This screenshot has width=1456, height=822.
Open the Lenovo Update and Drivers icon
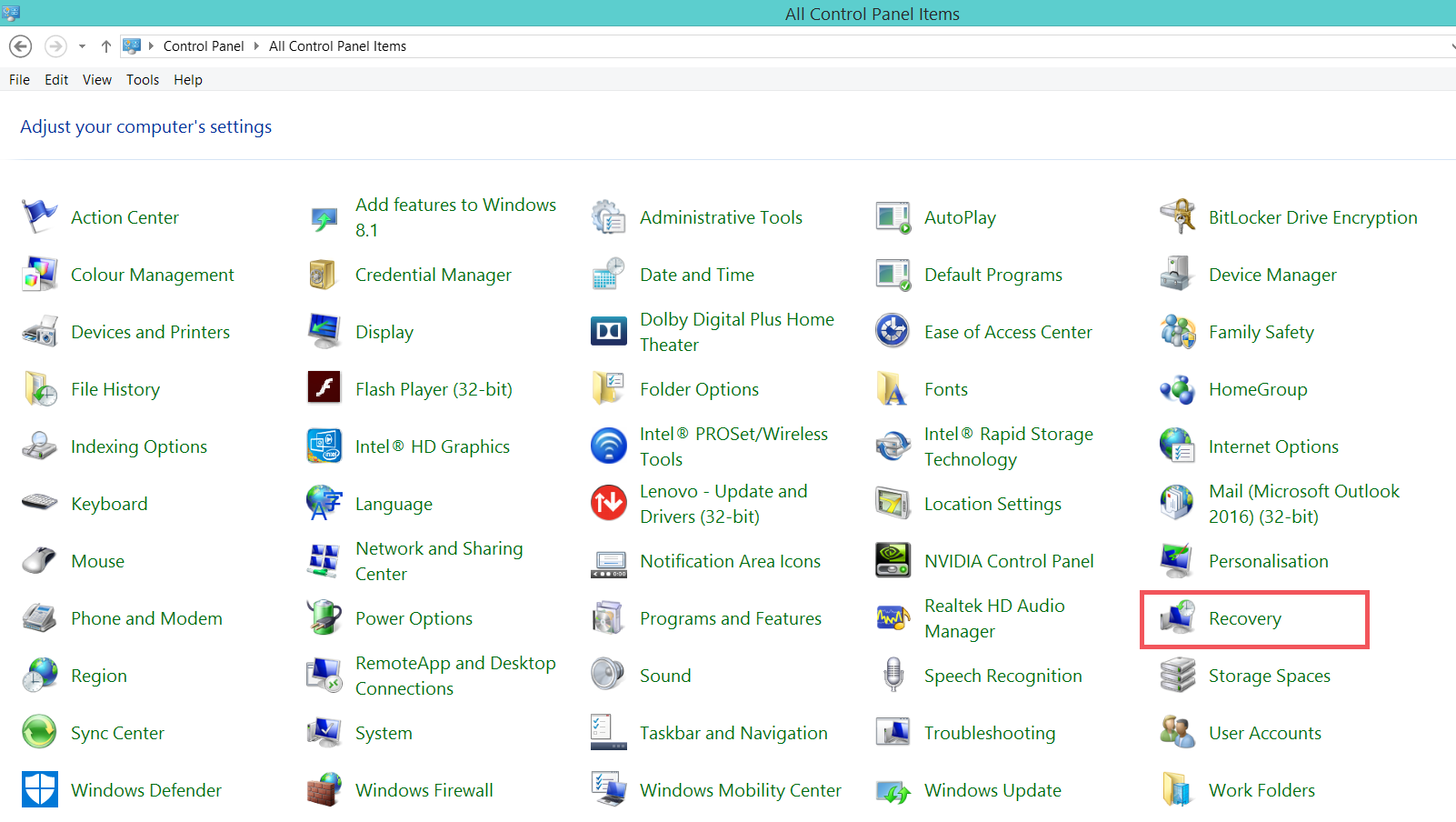pos(608,504)
